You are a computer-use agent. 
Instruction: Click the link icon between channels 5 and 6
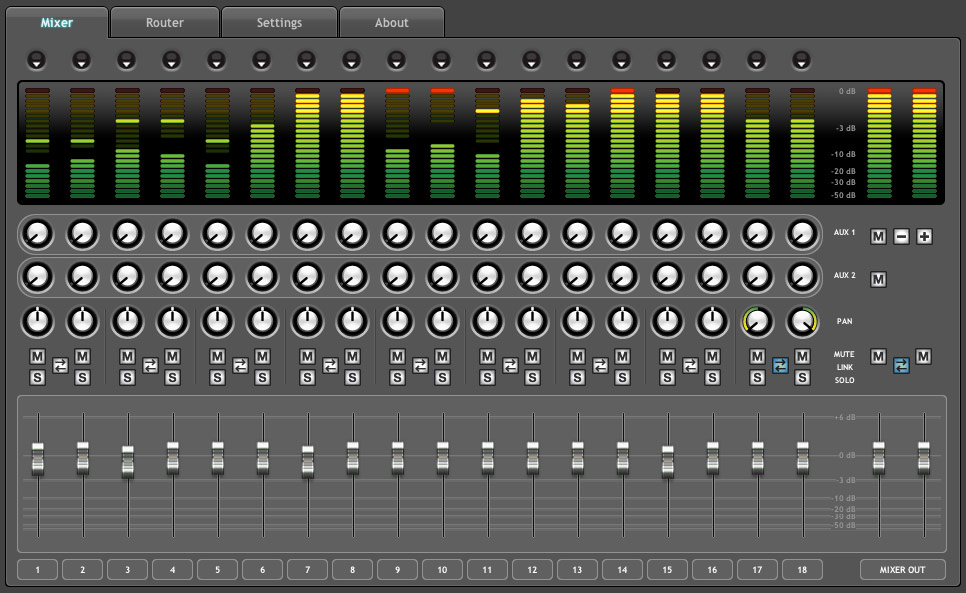pyautogui.click(x=240, y=366)
